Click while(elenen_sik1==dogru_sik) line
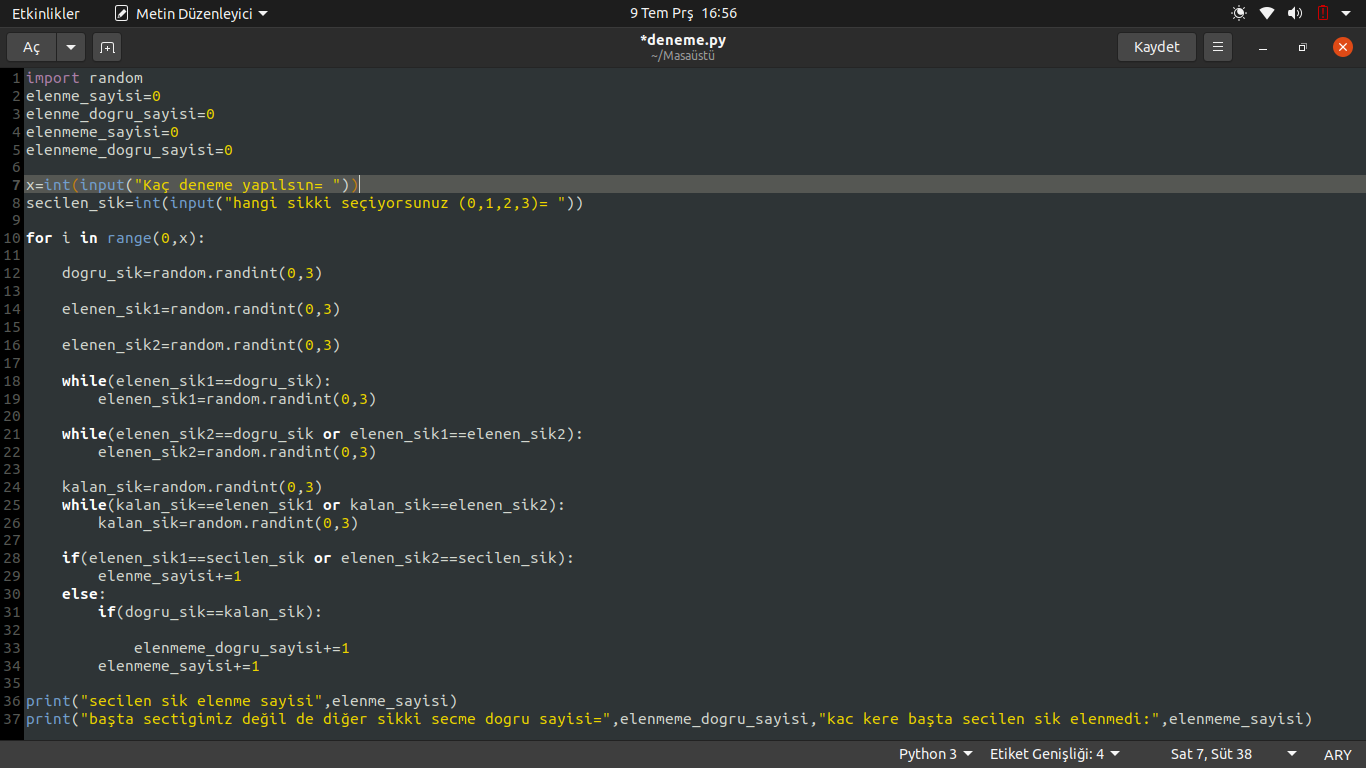Screen dimensions: 1366x768 click(196, 380)
